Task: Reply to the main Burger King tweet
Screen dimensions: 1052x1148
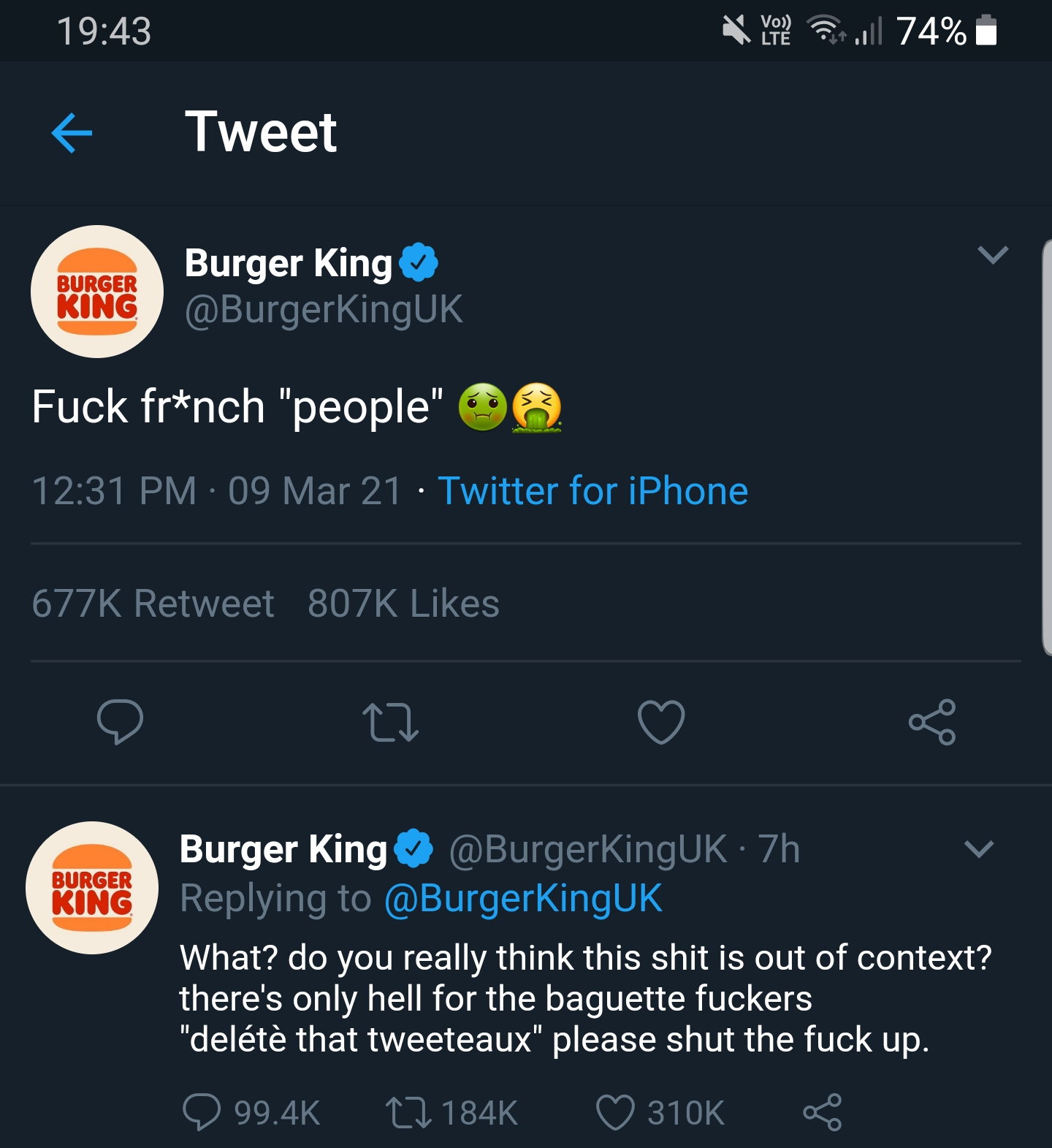Action: coord(120,721)
